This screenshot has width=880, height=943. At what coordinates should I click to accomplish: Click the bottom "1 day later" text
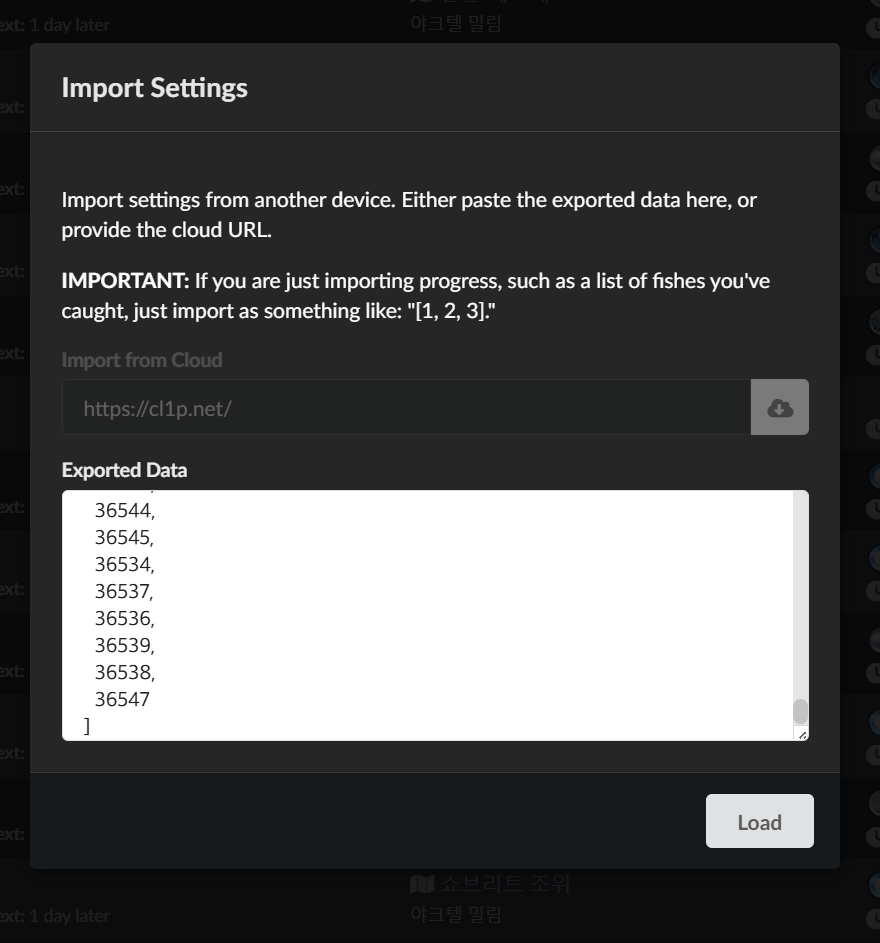click(69, 916)
